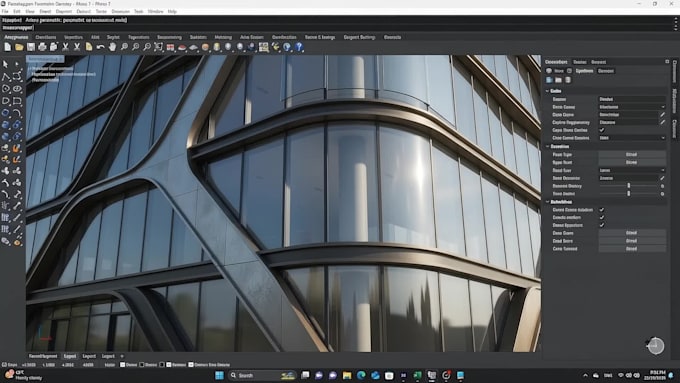Open the Cloe Comel Eeseiem dropdown
Screen dimensions: 680x383
632,138
